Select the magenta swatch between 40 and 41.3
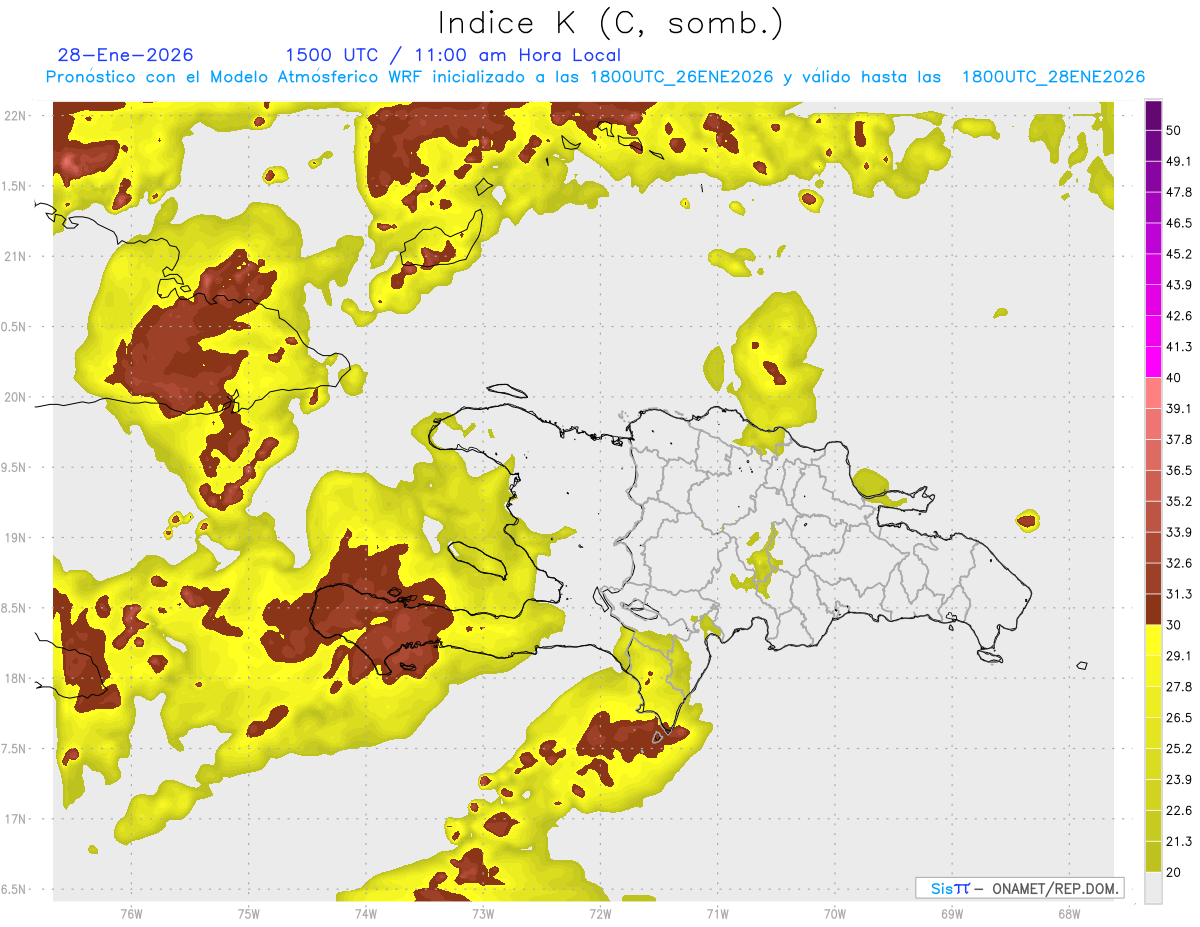This screenshot has width=1200, height=927. [1153, 362]
